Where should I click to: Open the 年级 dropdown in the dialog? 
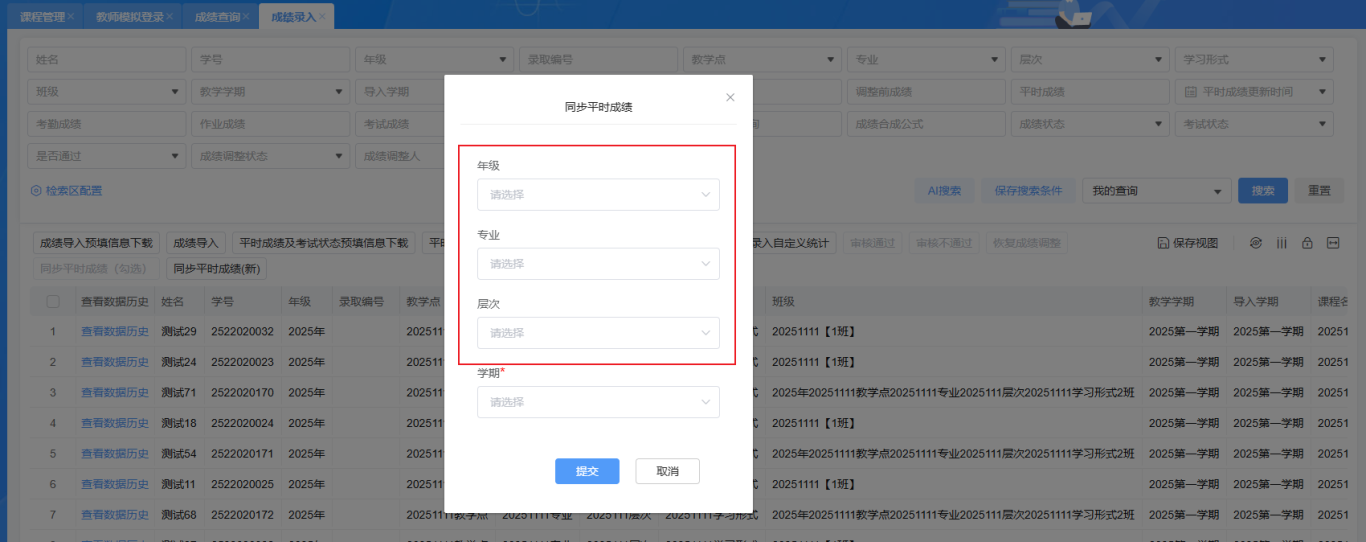(x=598, y=195)
